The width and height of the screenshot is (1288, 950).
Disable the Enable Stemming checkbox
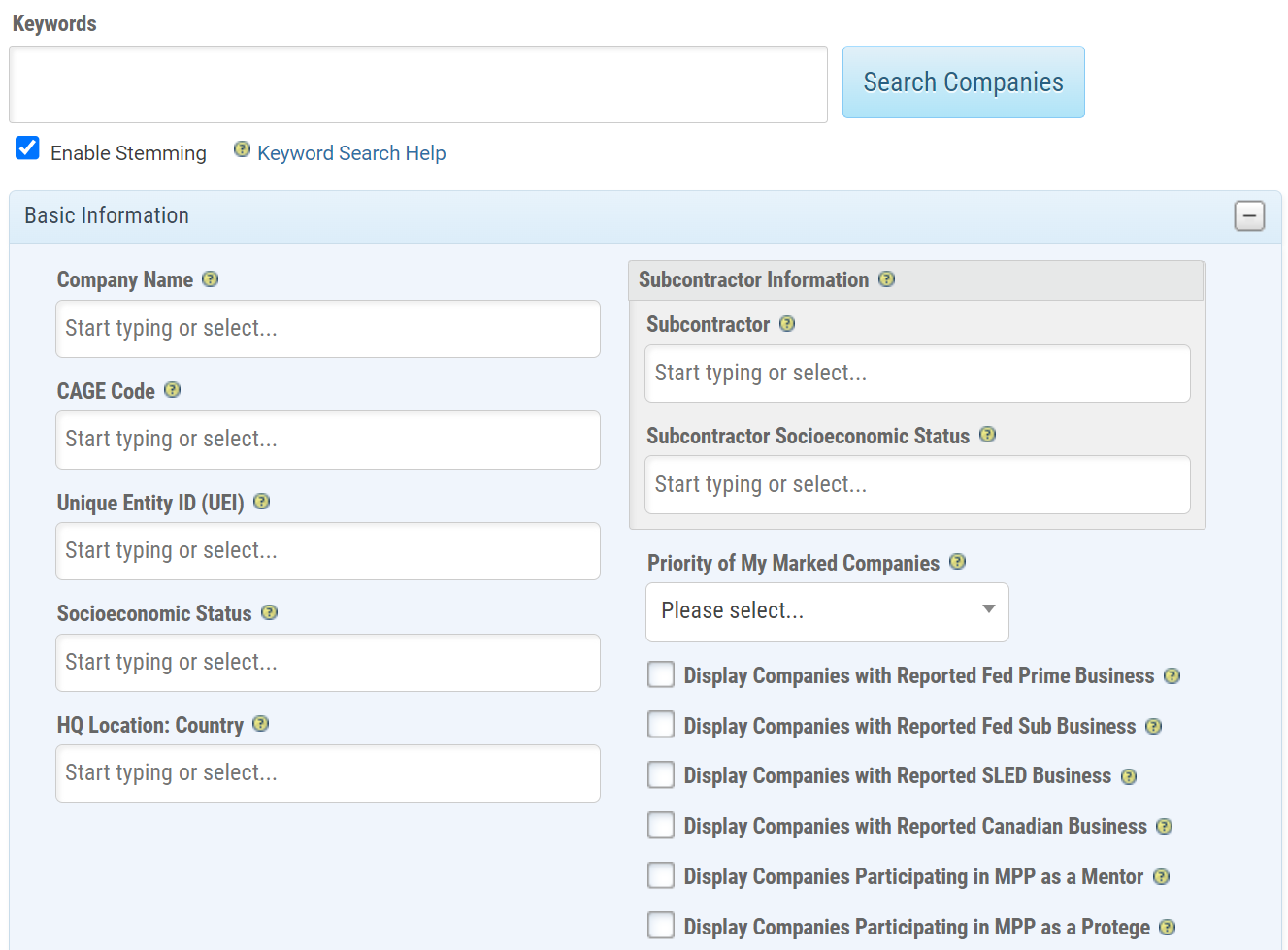coord(28,148)
